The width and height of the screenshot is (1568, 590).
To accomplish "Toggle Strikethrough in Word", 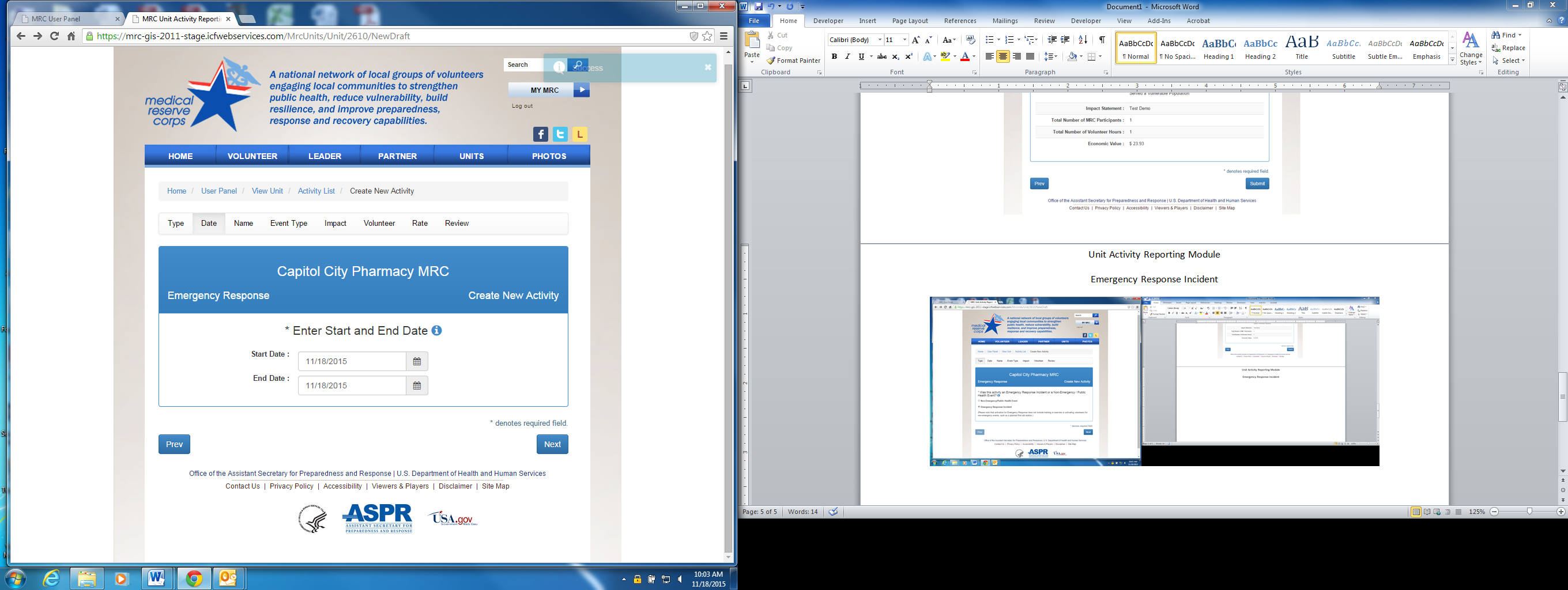I will tap(881, 56).
